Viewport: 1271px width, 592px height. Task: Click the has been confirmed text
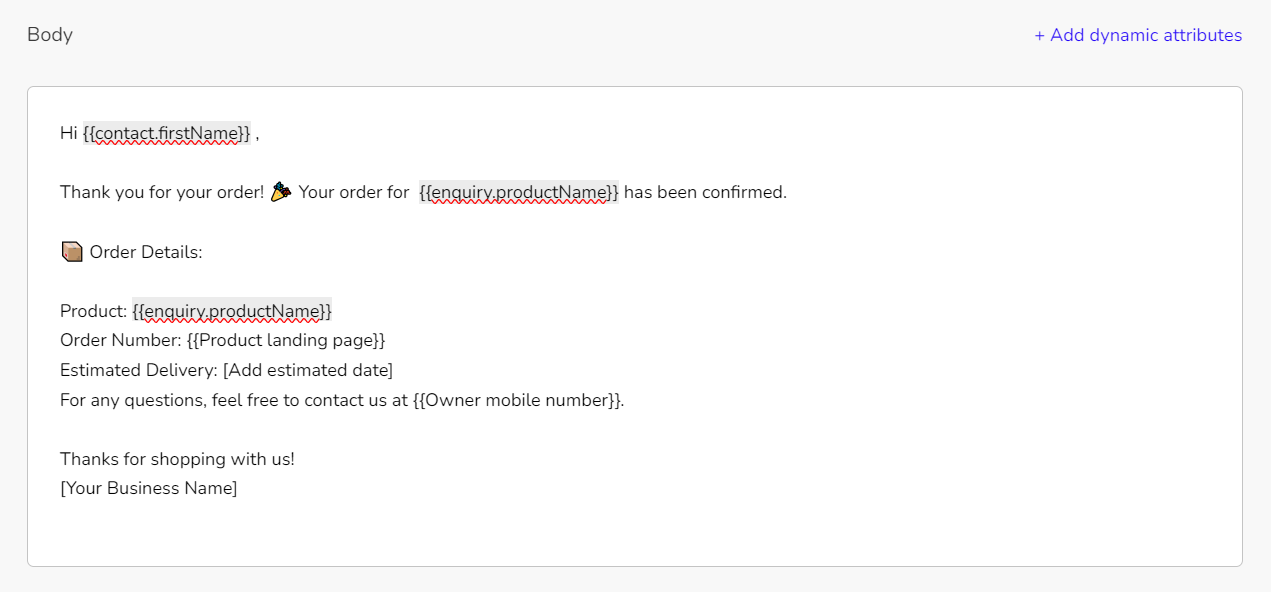point(705,192)
